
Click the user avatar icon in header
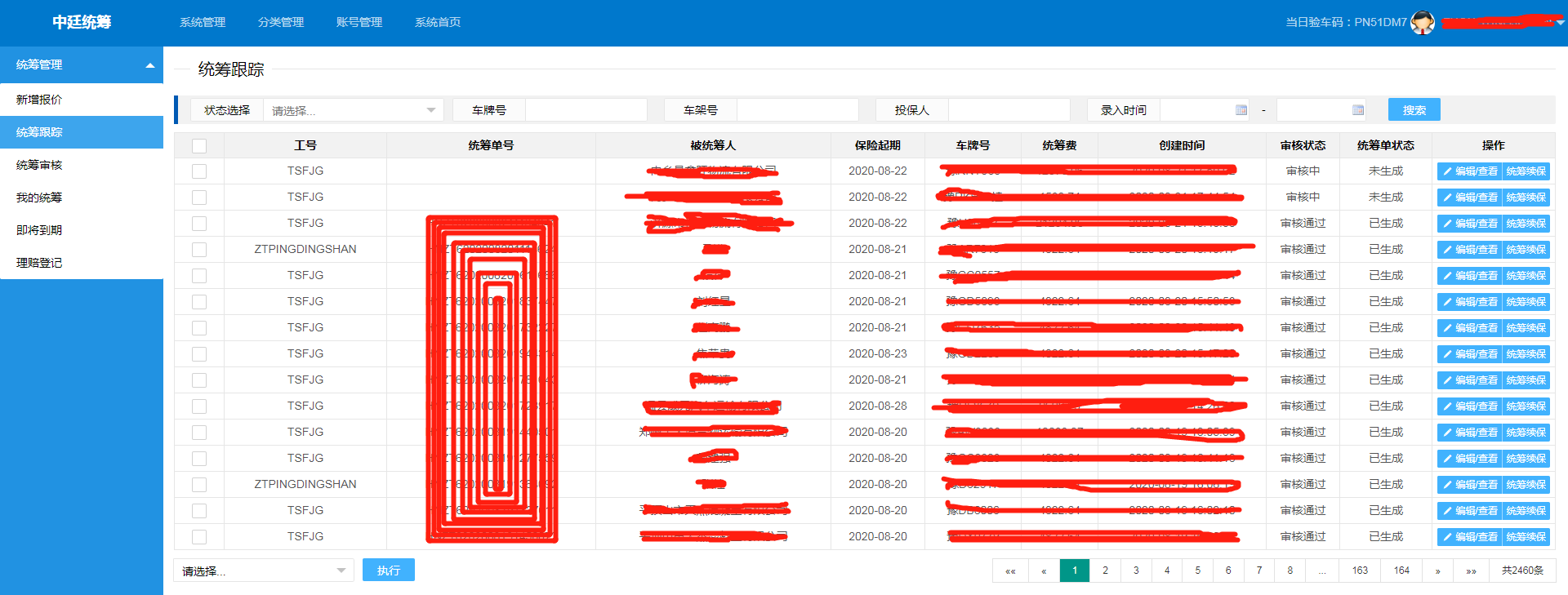1422,23
